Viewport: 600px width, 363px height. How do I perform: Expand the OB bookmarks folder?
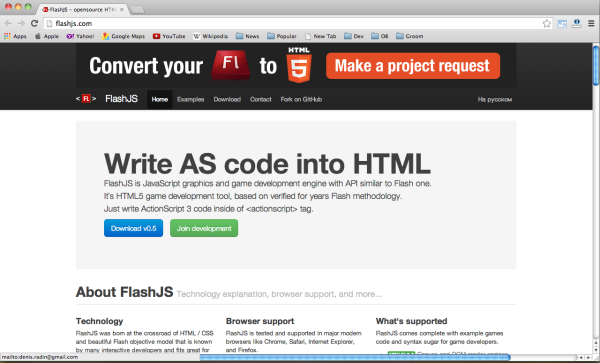click(x=380, y=36)
